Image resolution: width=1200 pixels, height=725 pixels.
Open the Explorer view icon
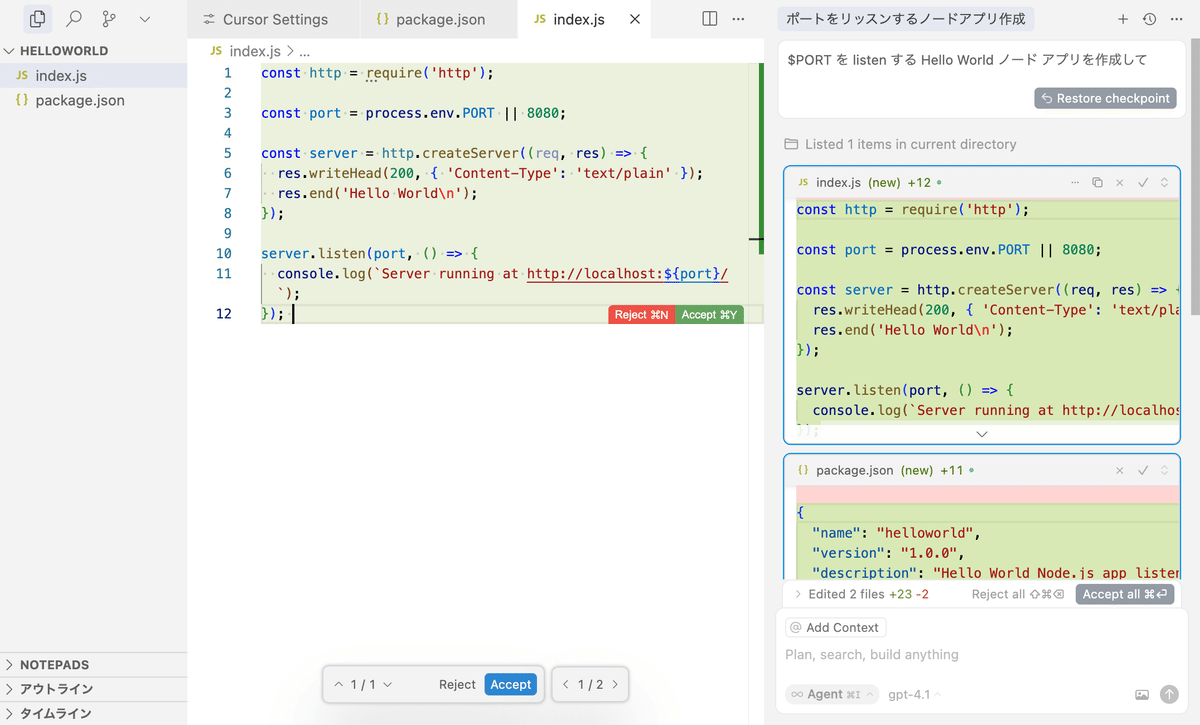click(x=37, y=18)
